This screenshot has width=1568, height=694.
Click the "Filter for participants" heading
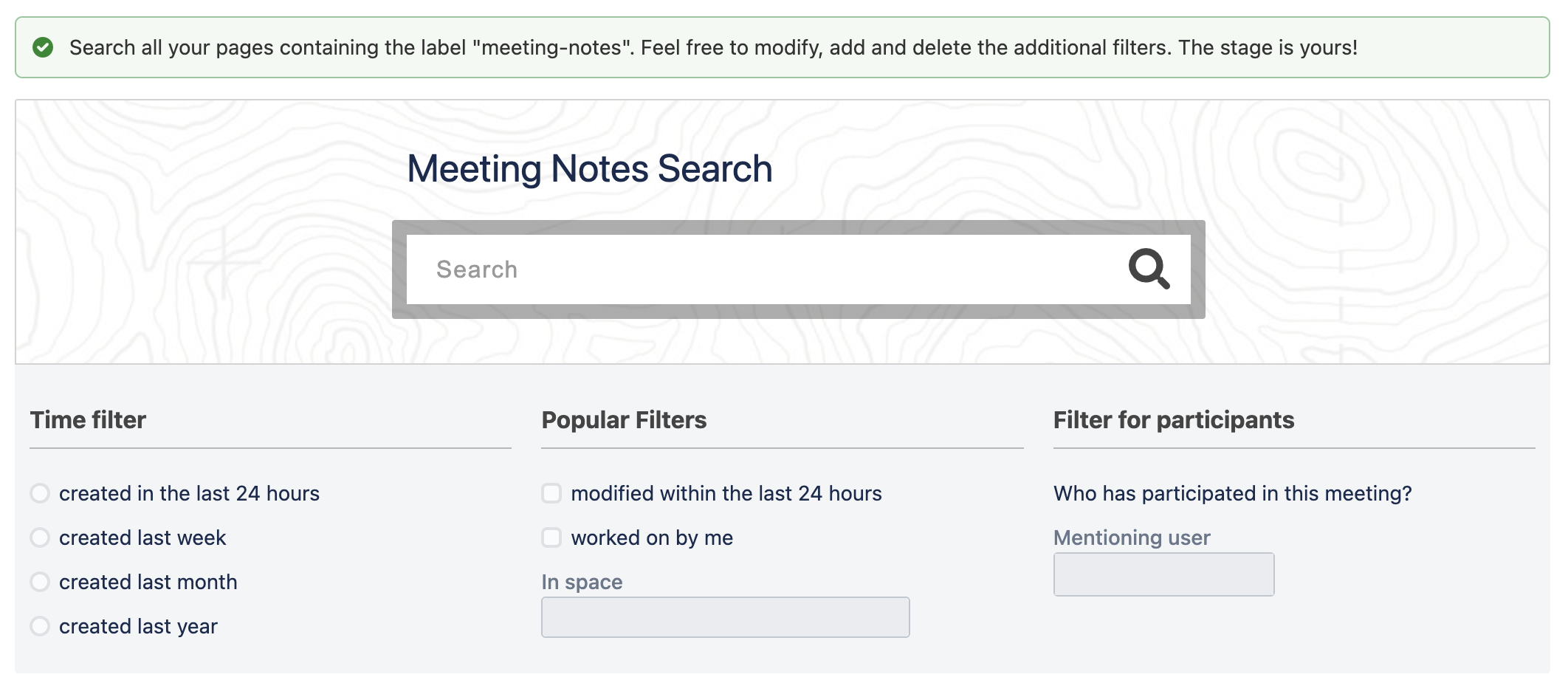tap(1173, 420)
